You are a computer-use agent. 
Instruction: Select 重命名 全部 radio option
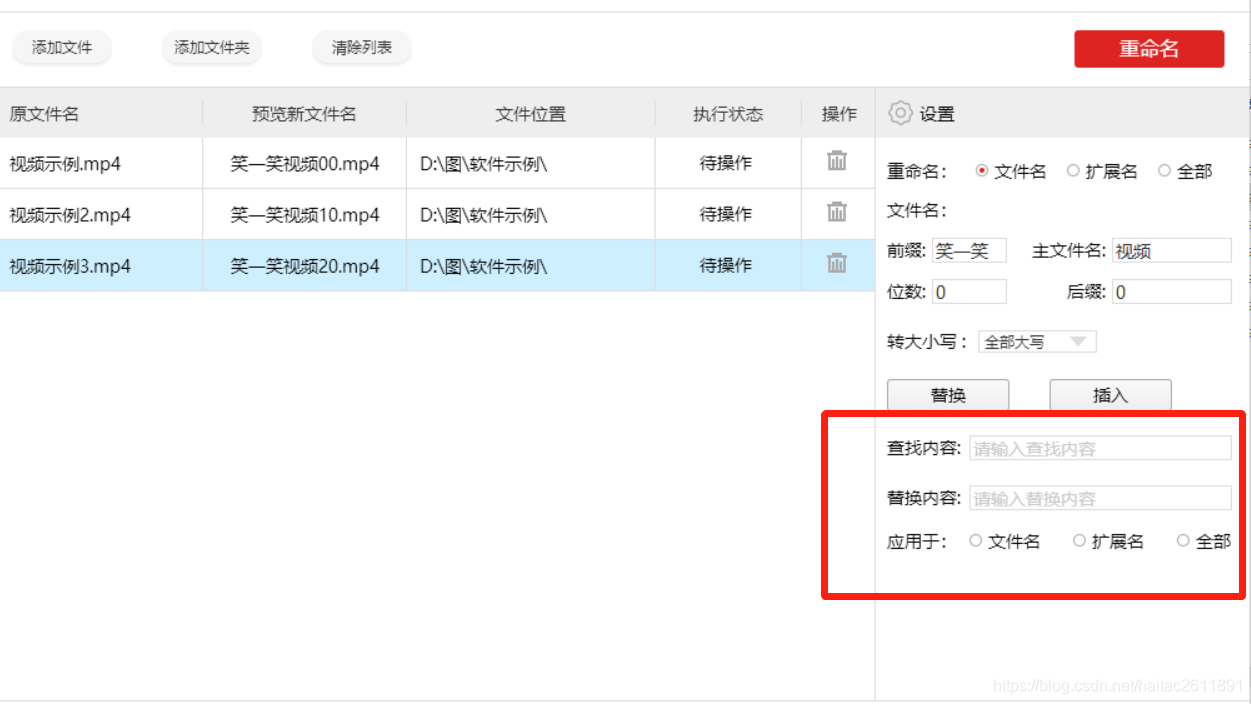(1164, 171)
